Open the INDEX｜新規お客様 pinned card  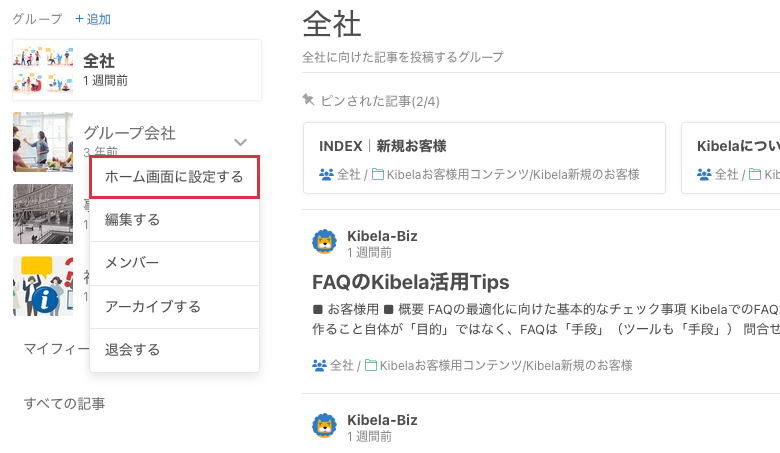(x=484, y=158)
